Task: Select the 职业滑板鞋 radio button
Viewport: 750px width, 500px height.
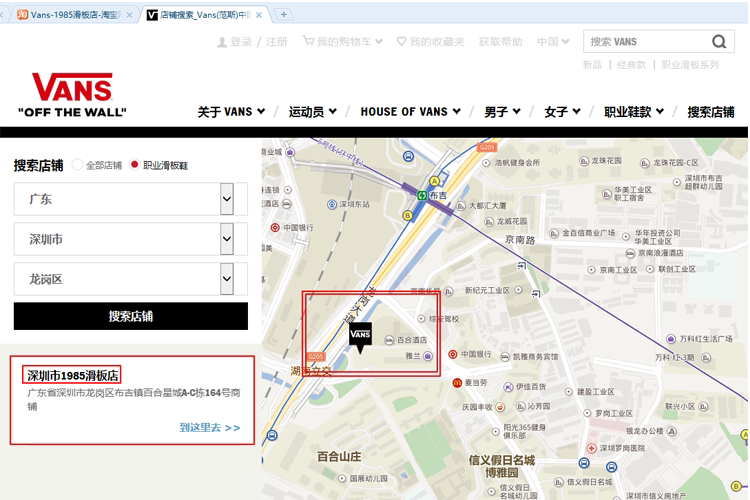Action: pyautogui.click(x=134, y=165)
